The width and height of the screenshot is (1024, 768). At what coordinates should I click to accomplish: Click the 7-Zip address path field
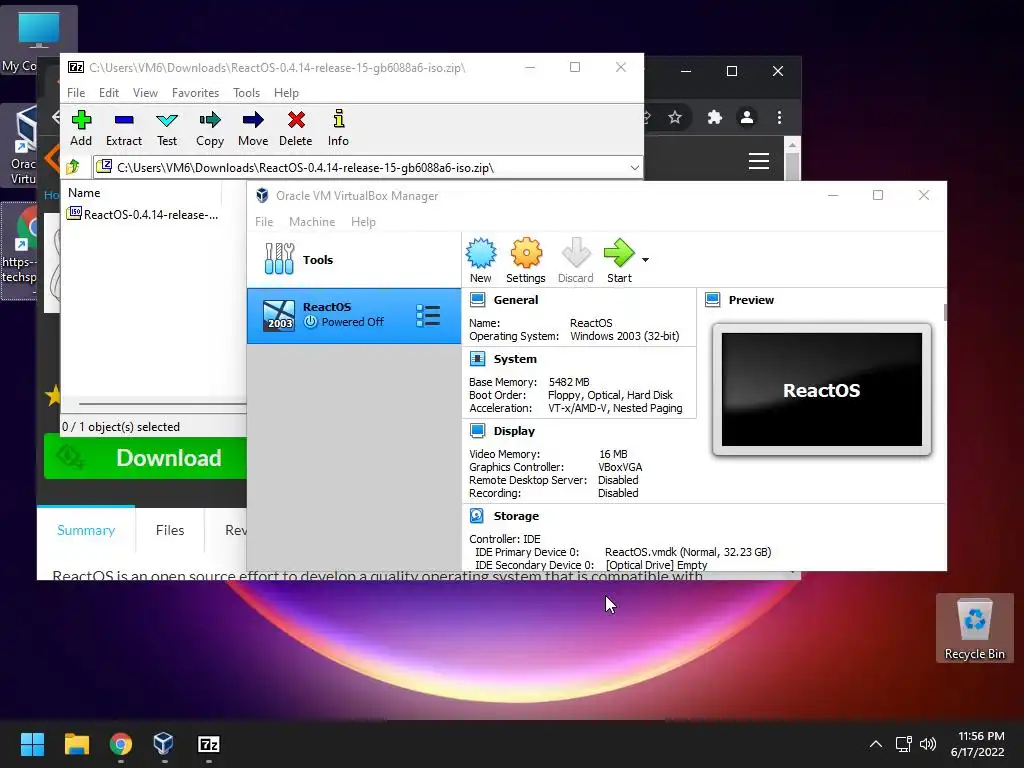(x=368, y=168)
